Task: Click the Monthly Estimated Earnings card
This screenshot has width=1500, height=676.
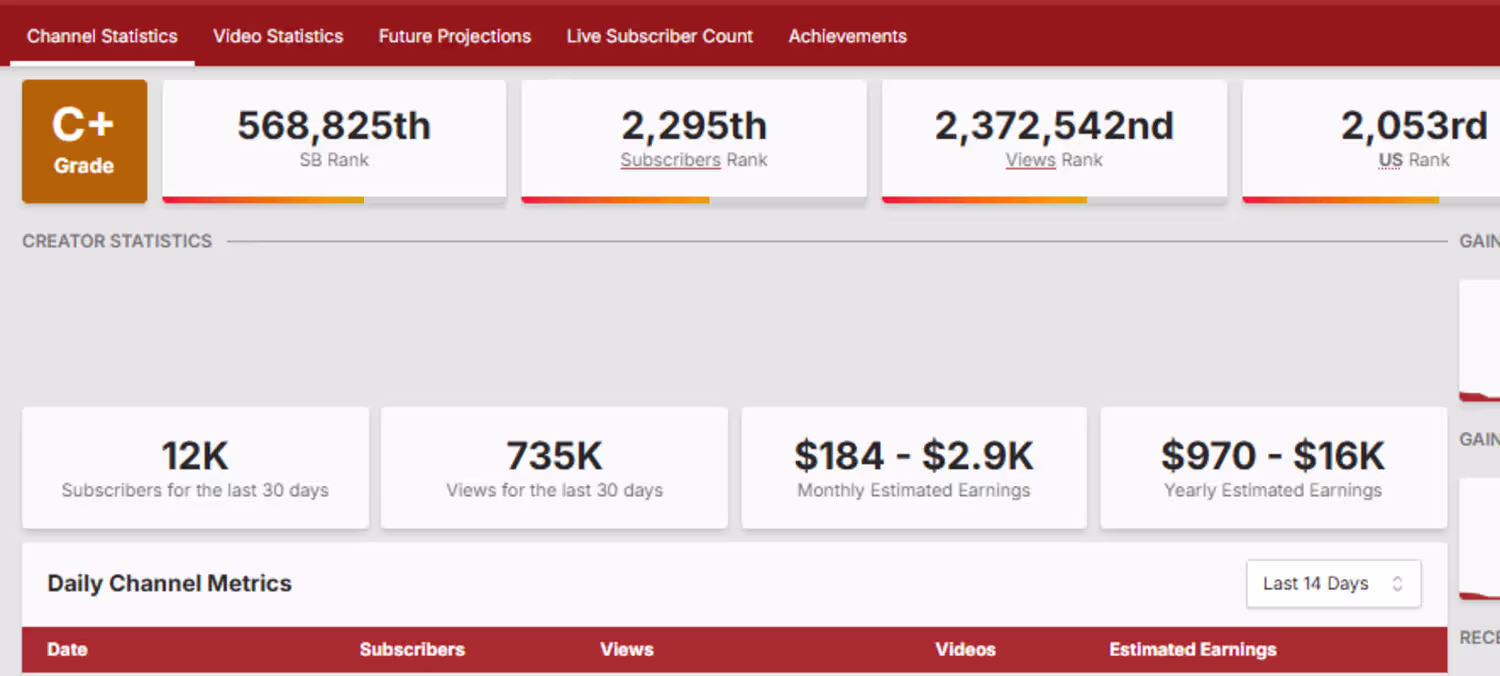Action: click(914, 467)
